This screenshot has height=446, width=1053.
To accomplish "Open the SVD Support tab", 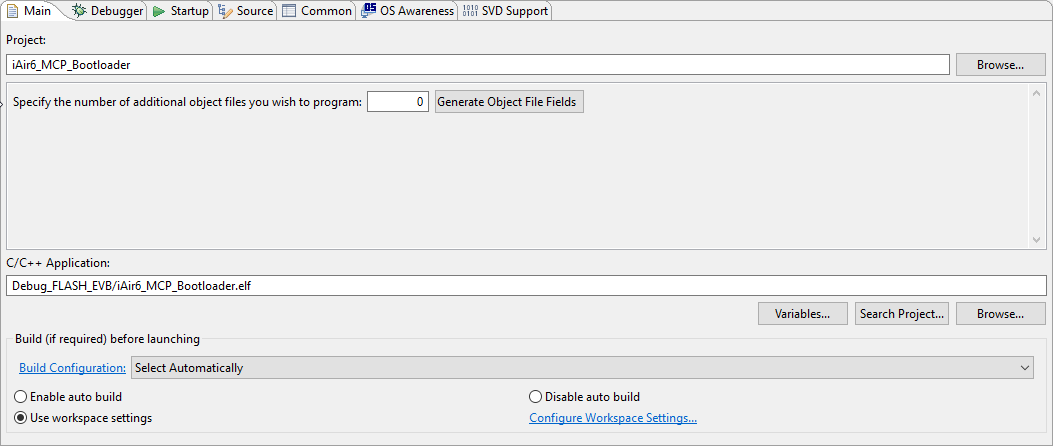I will pyautogui.click(x=514, y=11).
